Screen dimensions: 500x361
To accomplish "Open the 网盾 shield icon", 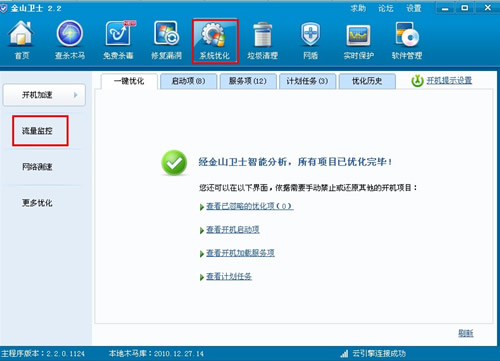I will coord(310,34).
